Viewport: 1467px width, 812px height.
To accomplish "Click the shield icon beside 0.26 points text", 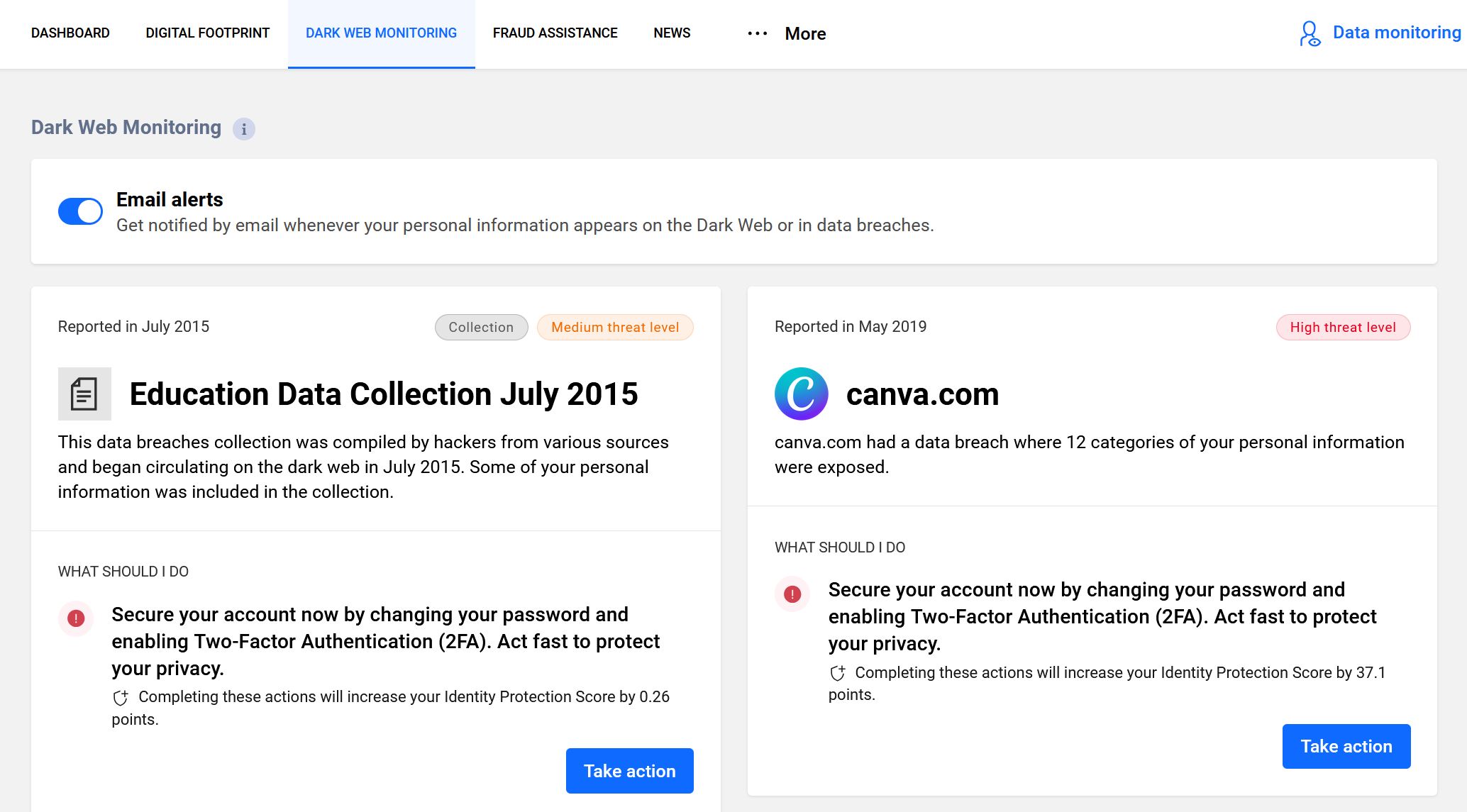I will coord(121,698).
